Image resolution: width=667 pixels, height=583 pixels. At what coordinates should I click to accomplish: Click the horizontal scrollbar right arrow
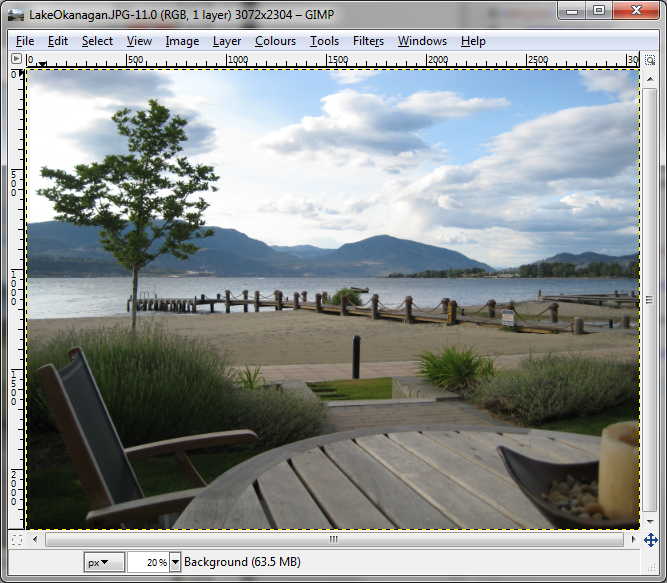[633, 540]
